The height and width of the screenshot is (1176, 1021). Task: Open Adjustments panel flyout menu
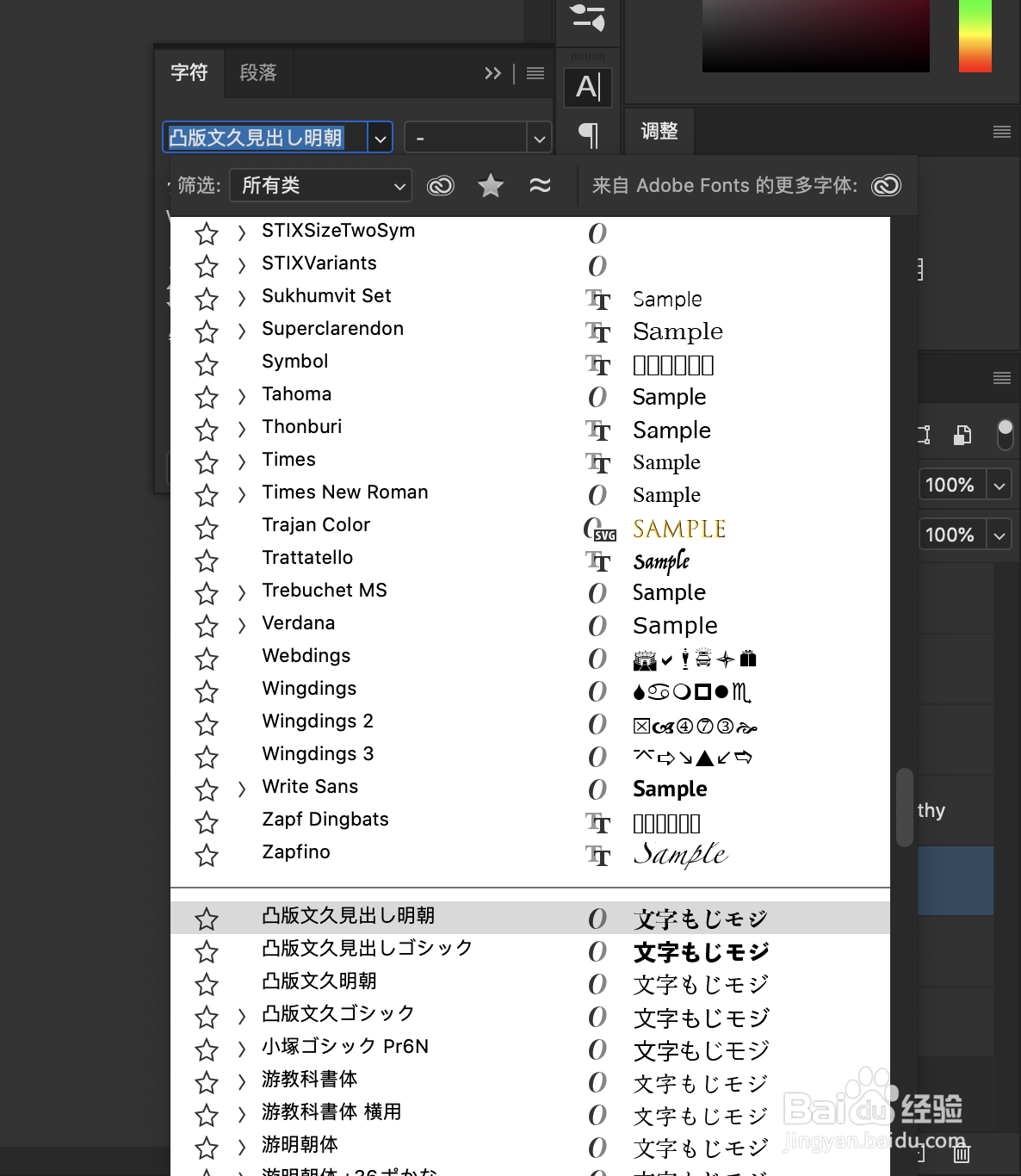1002,132
